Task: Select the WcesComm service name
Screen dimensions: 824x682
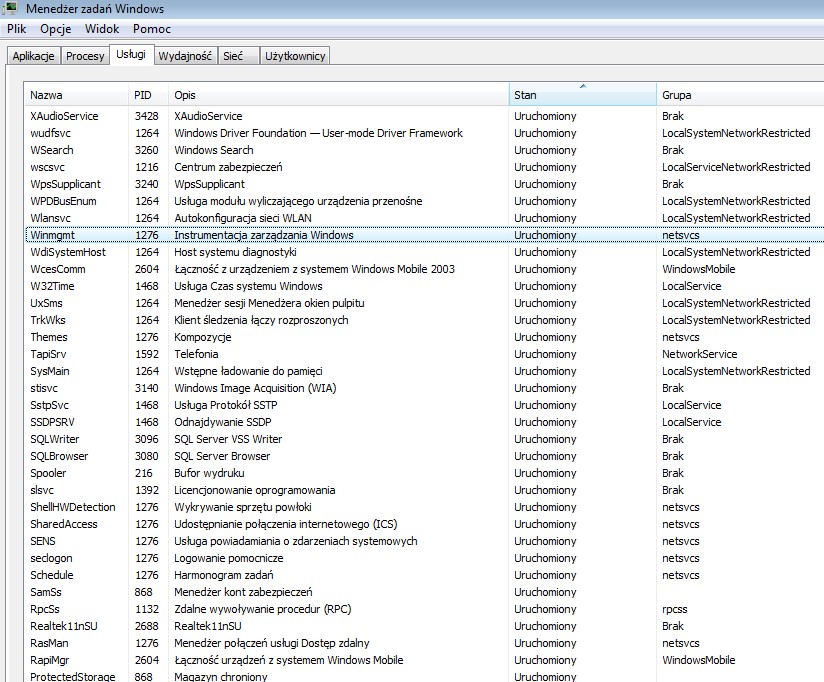Action: (58, 269)
